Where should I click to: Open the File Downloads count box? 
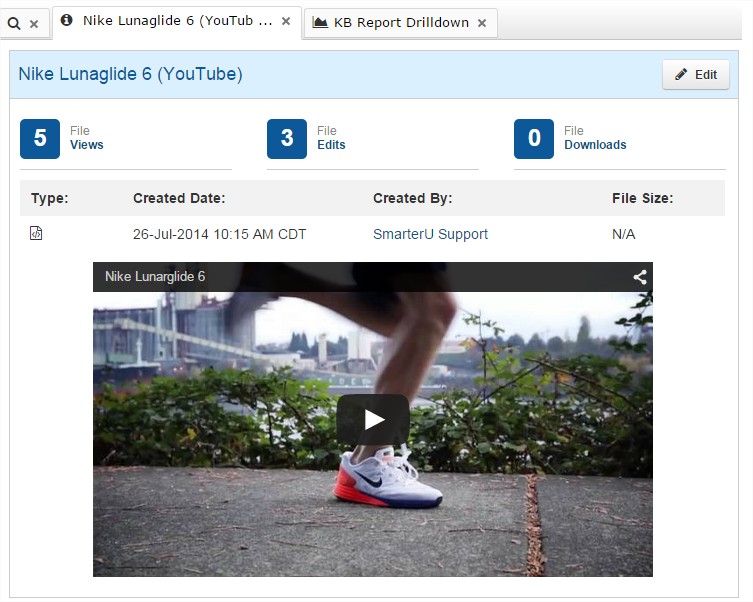coord(534,139)
